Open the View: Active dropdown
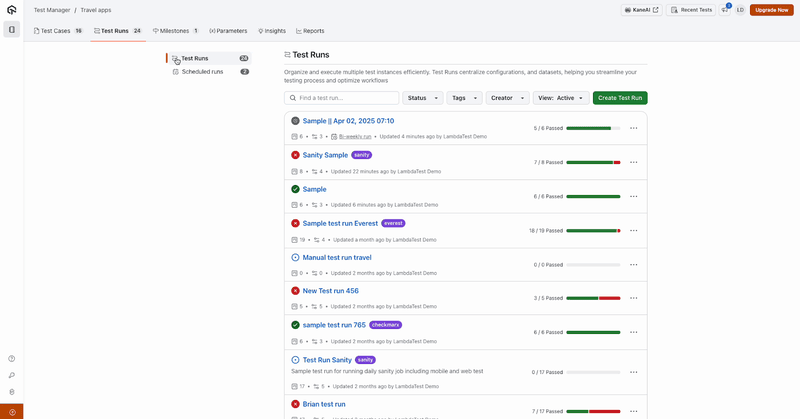 click(x=561, y=98)
